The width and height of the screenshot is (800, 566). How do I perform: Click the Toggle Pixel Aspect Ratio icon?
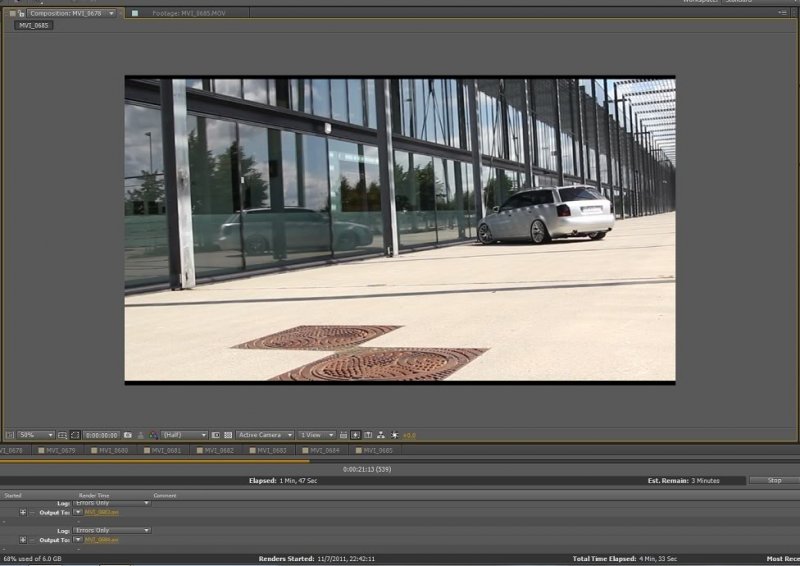[344, 436]
